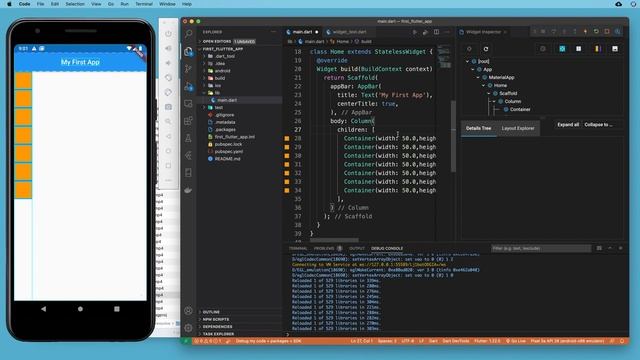Click emulator zoom icon
Image resolution: width=640 pixels, height=360 pixels.
click(168, 122)
